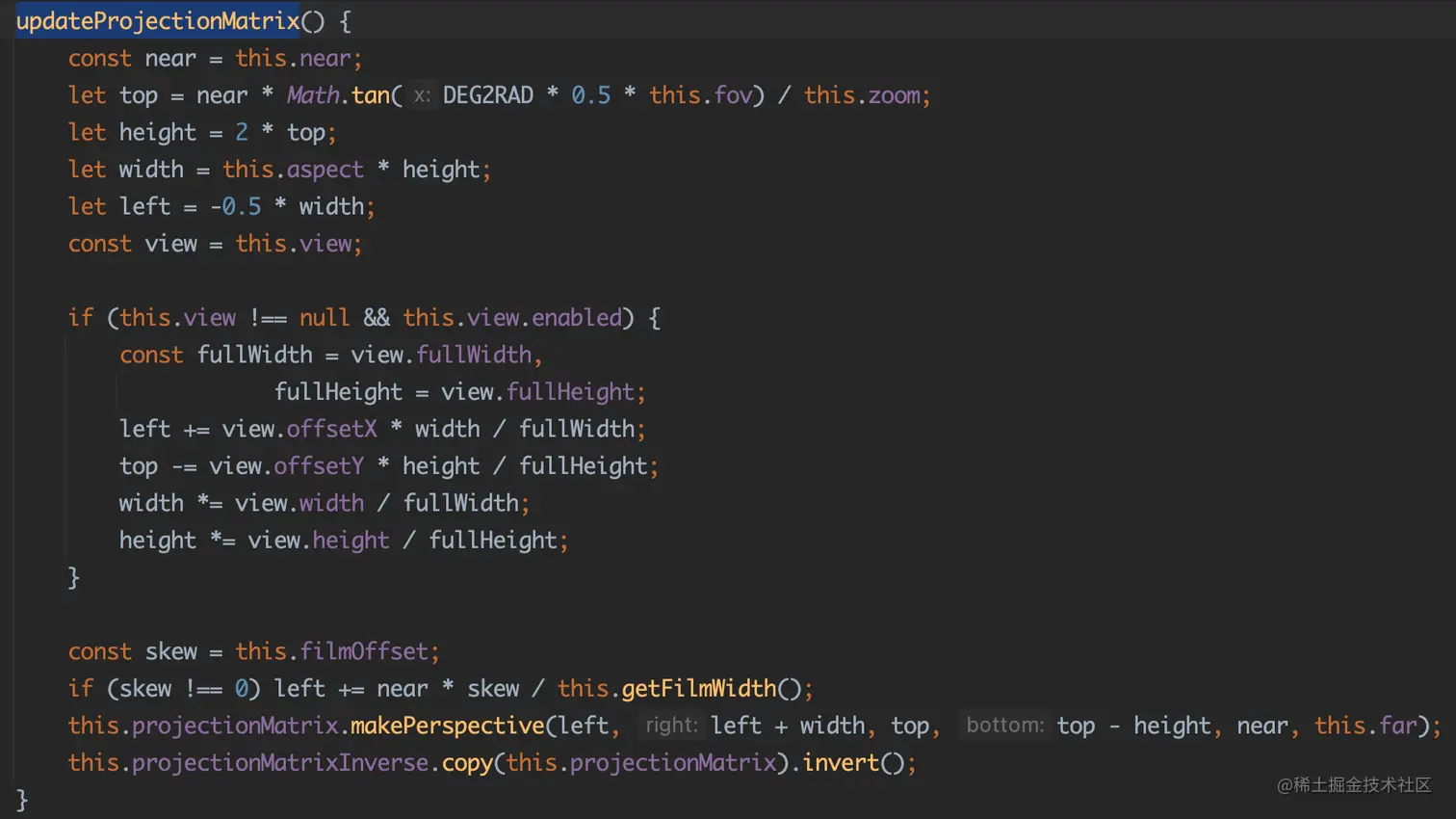
Task: Click 'view.height' in the height *= line
Action: 319,541
